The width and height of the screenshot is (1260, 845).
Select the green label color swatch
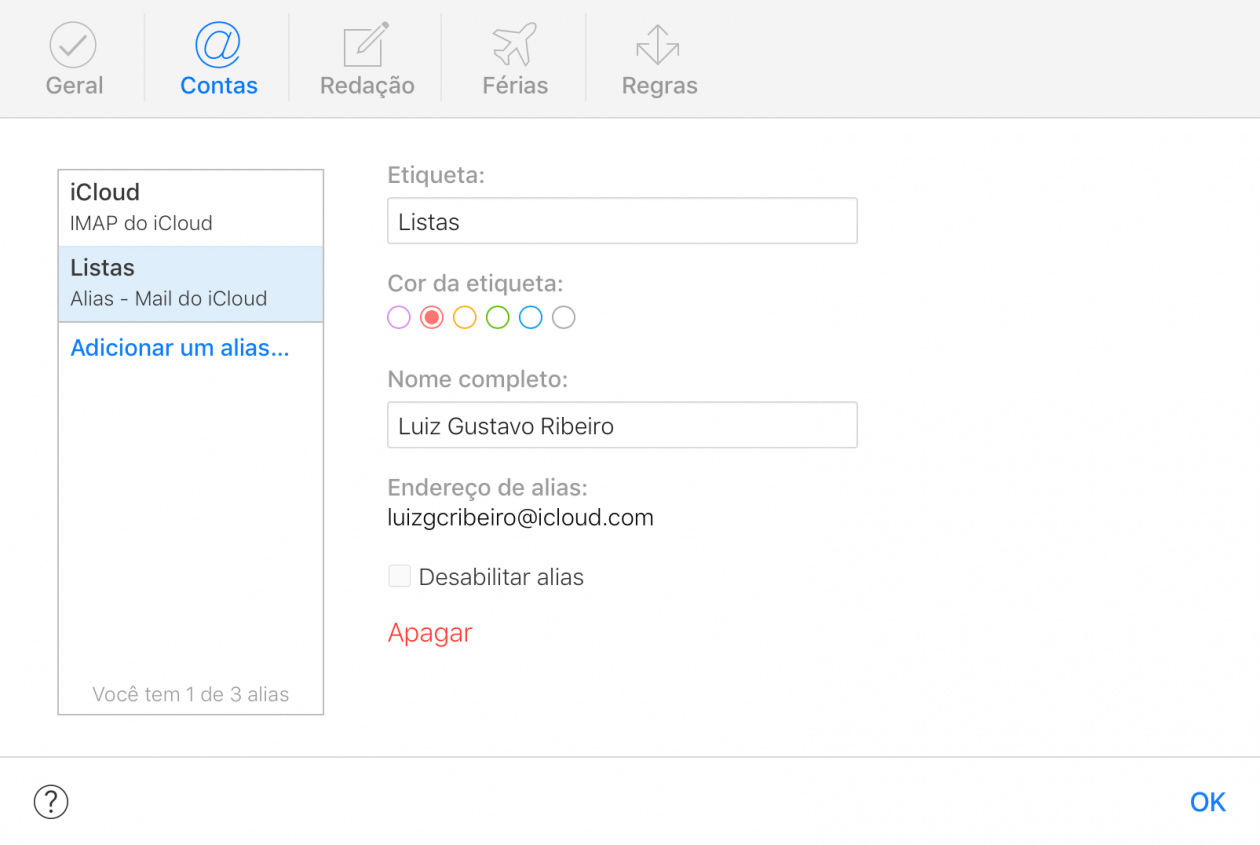point(497,317)
